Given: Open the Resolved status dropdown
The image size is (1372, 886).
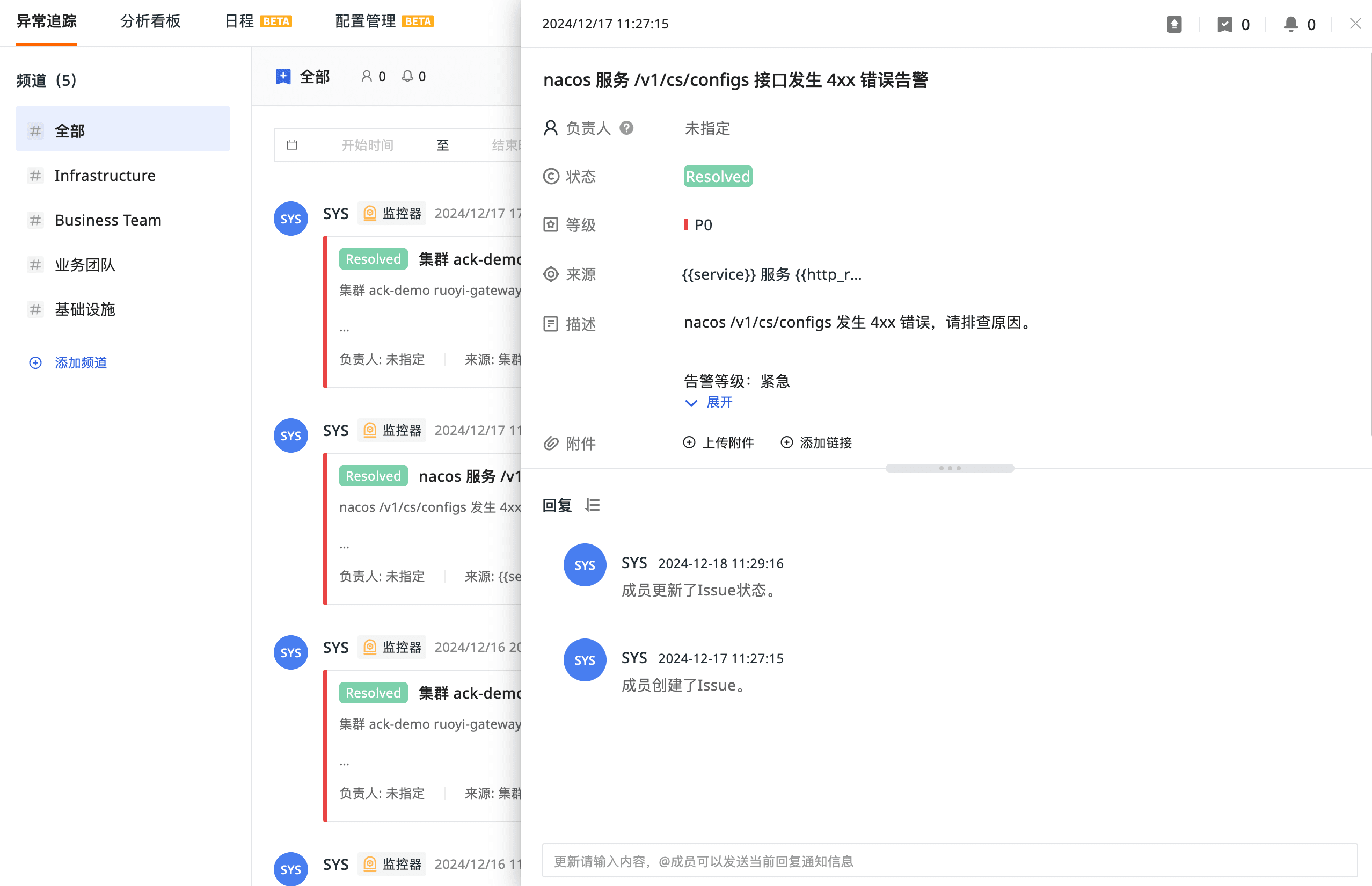Looking at the screenshot, I should [717, 176].
